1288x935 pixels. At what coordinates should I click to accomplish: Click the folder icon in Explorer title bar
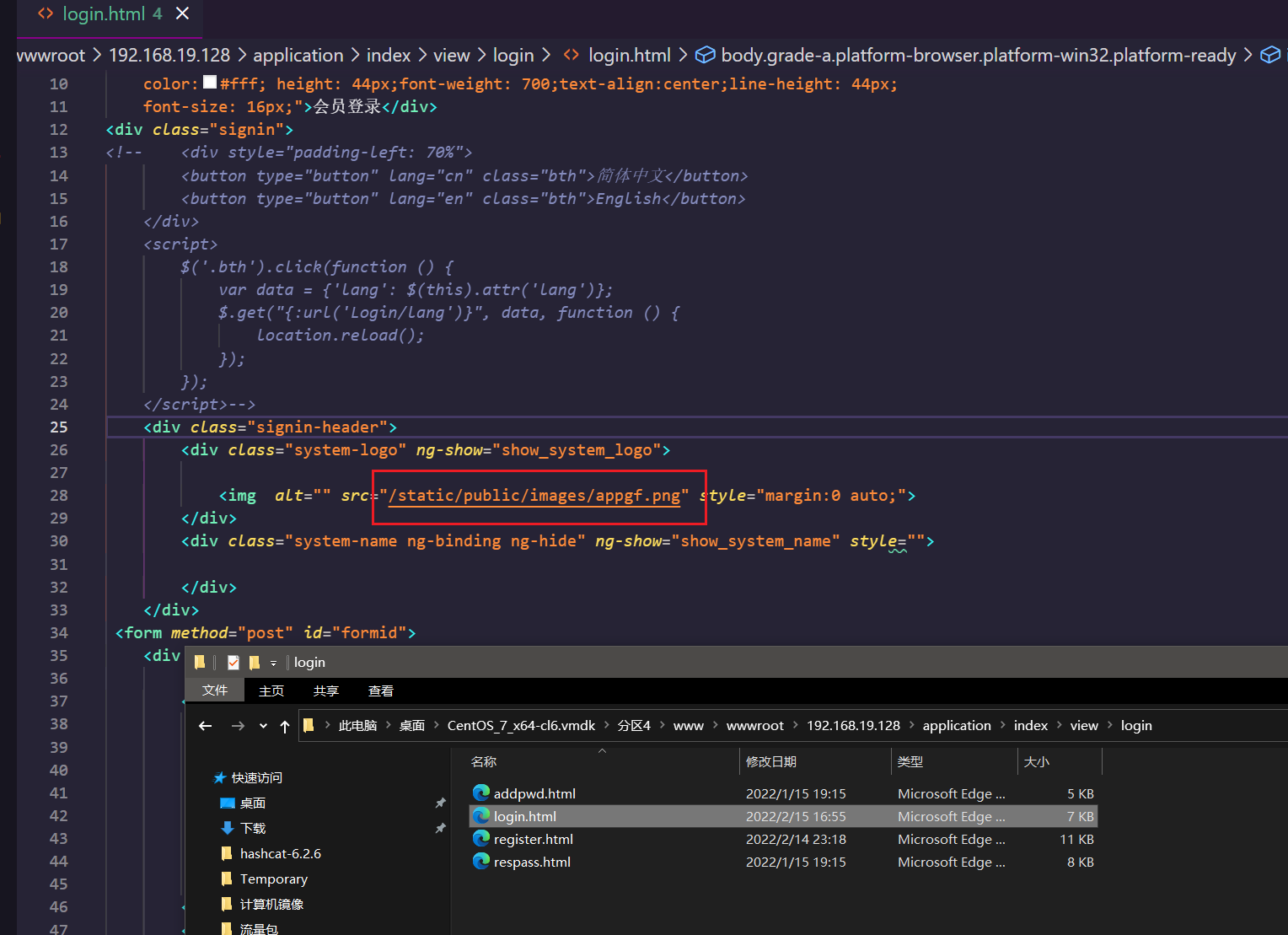(200, 663)
